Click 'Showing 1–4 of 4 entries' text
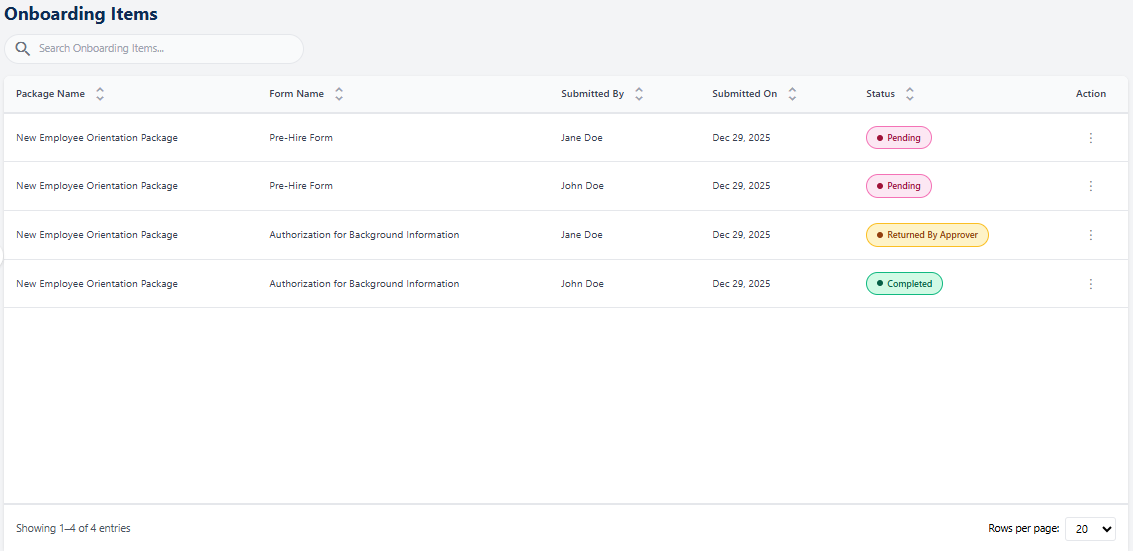 (73, 529)
